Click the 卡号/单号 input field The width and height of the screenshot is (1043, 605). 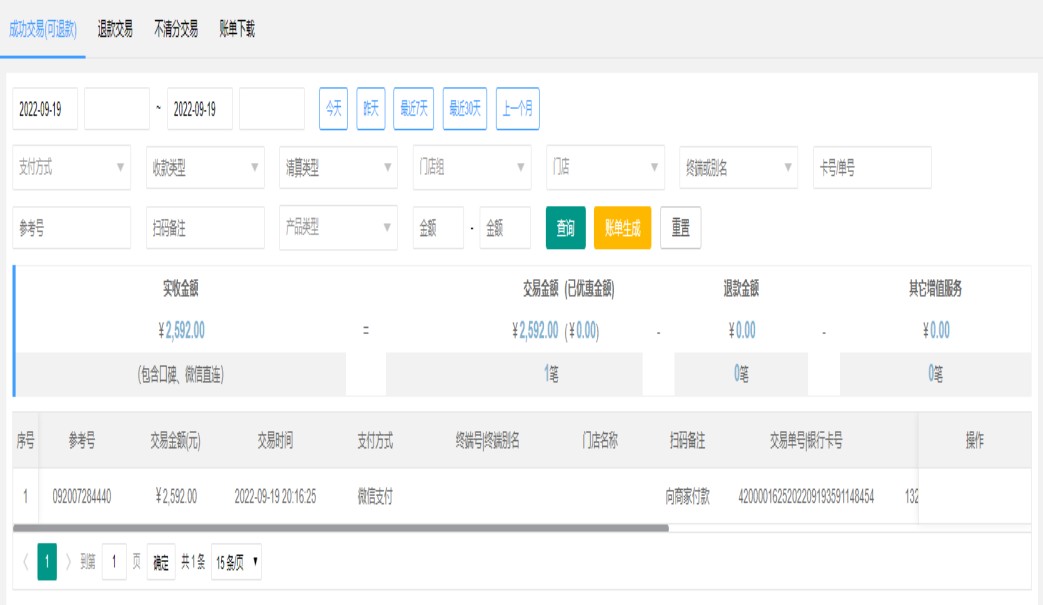872,168
